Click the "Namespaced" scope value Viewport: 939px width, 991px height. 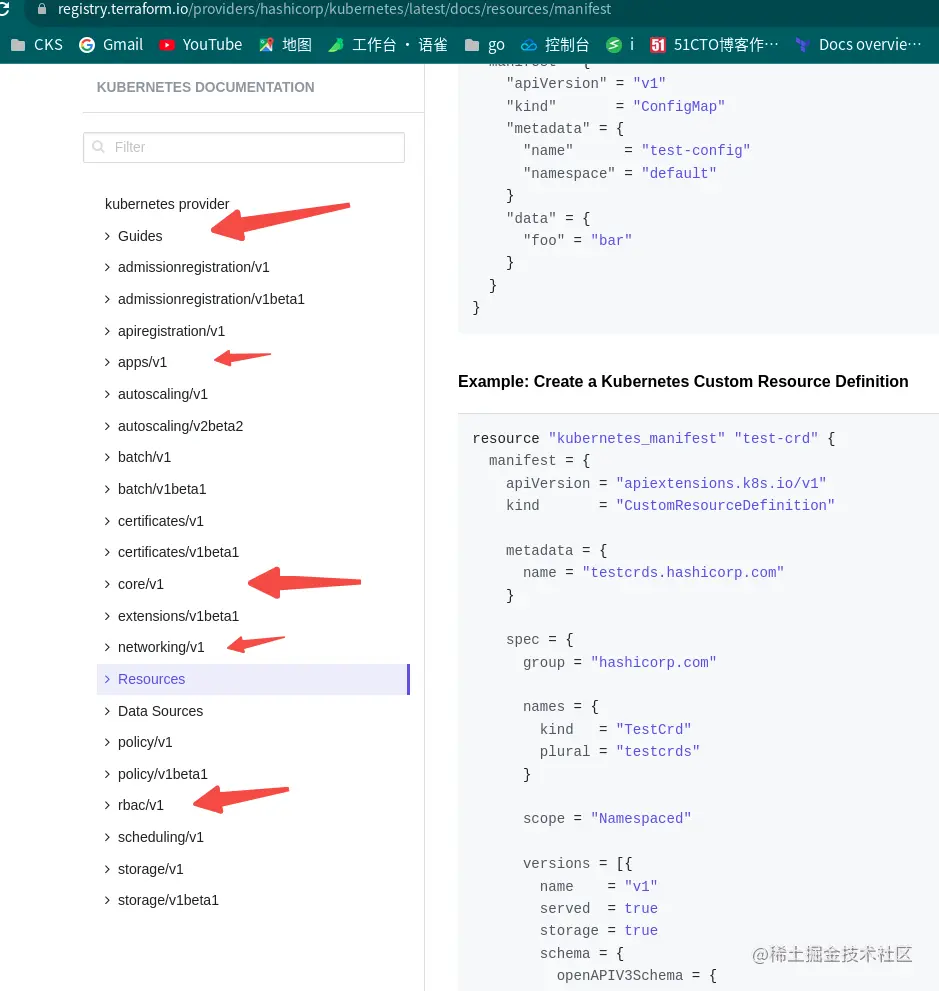click(641, 818)
